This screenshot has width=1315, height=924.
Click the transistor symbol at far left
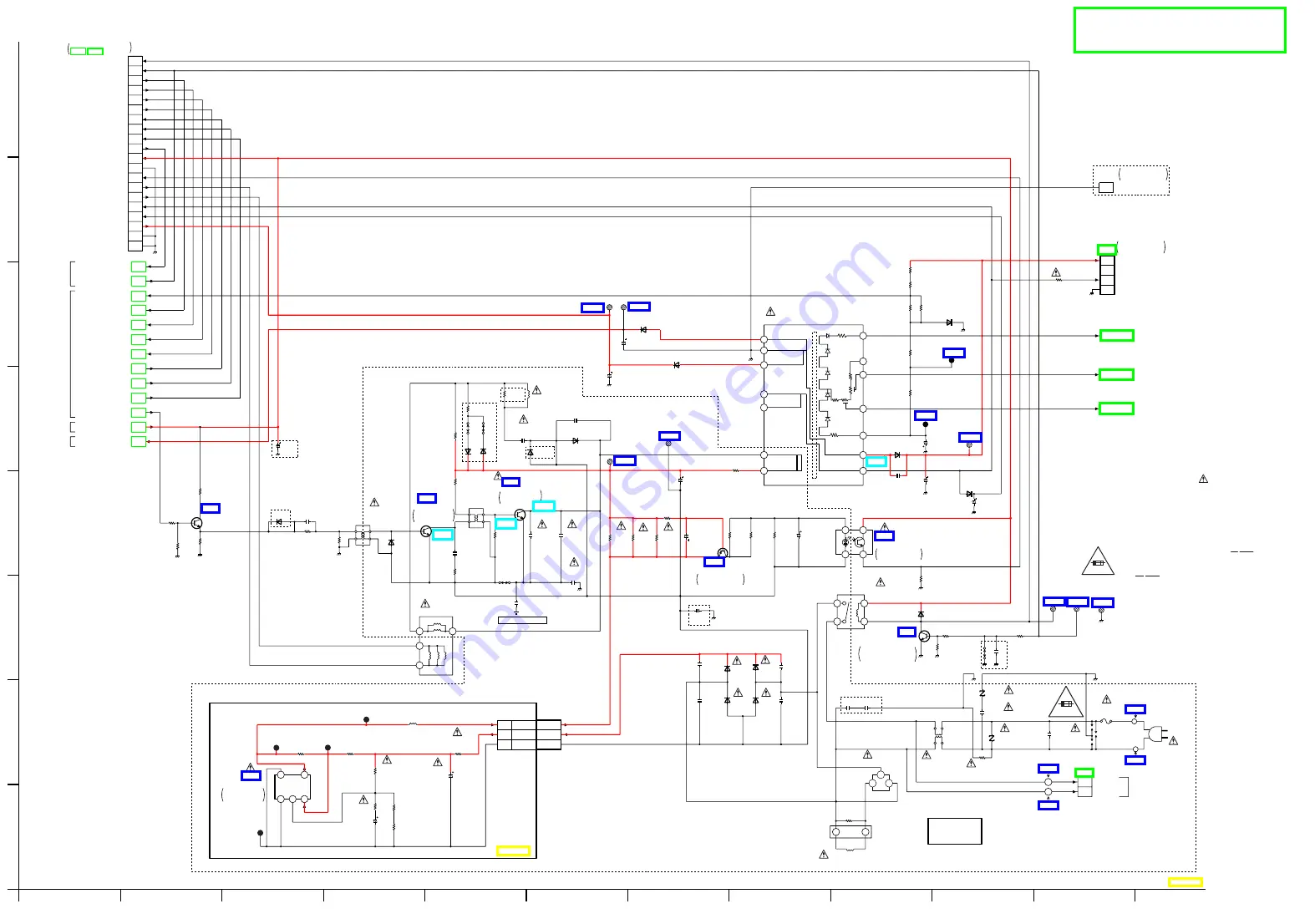pos(196,523)
